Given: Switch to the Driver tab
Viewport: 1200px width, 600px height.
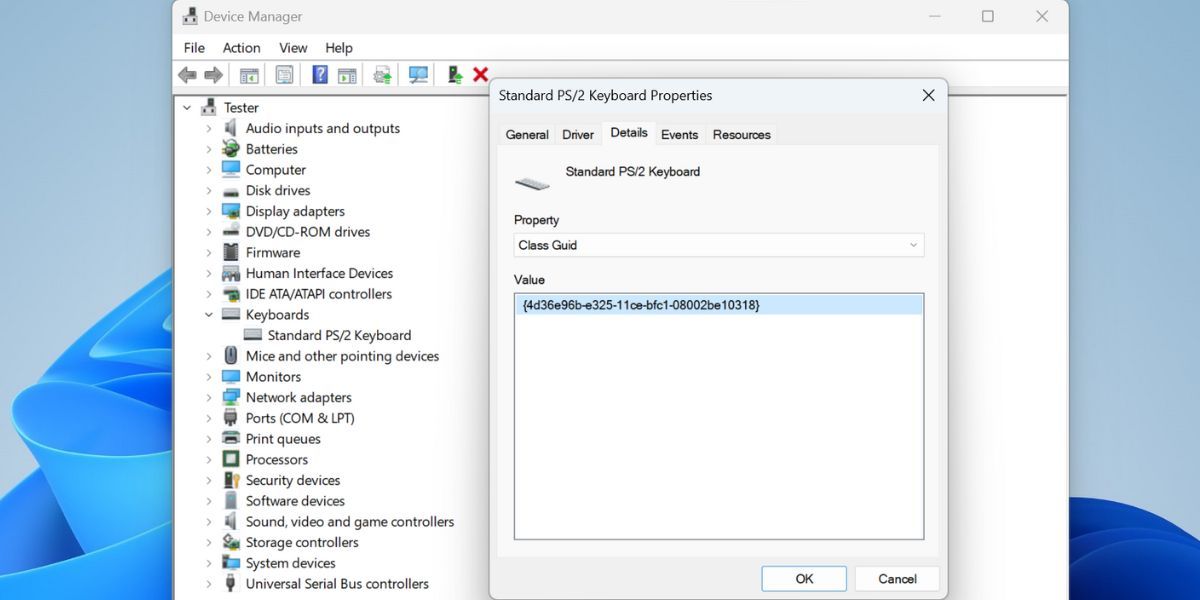Looking at the screenshot, I should tap(578, 133).
